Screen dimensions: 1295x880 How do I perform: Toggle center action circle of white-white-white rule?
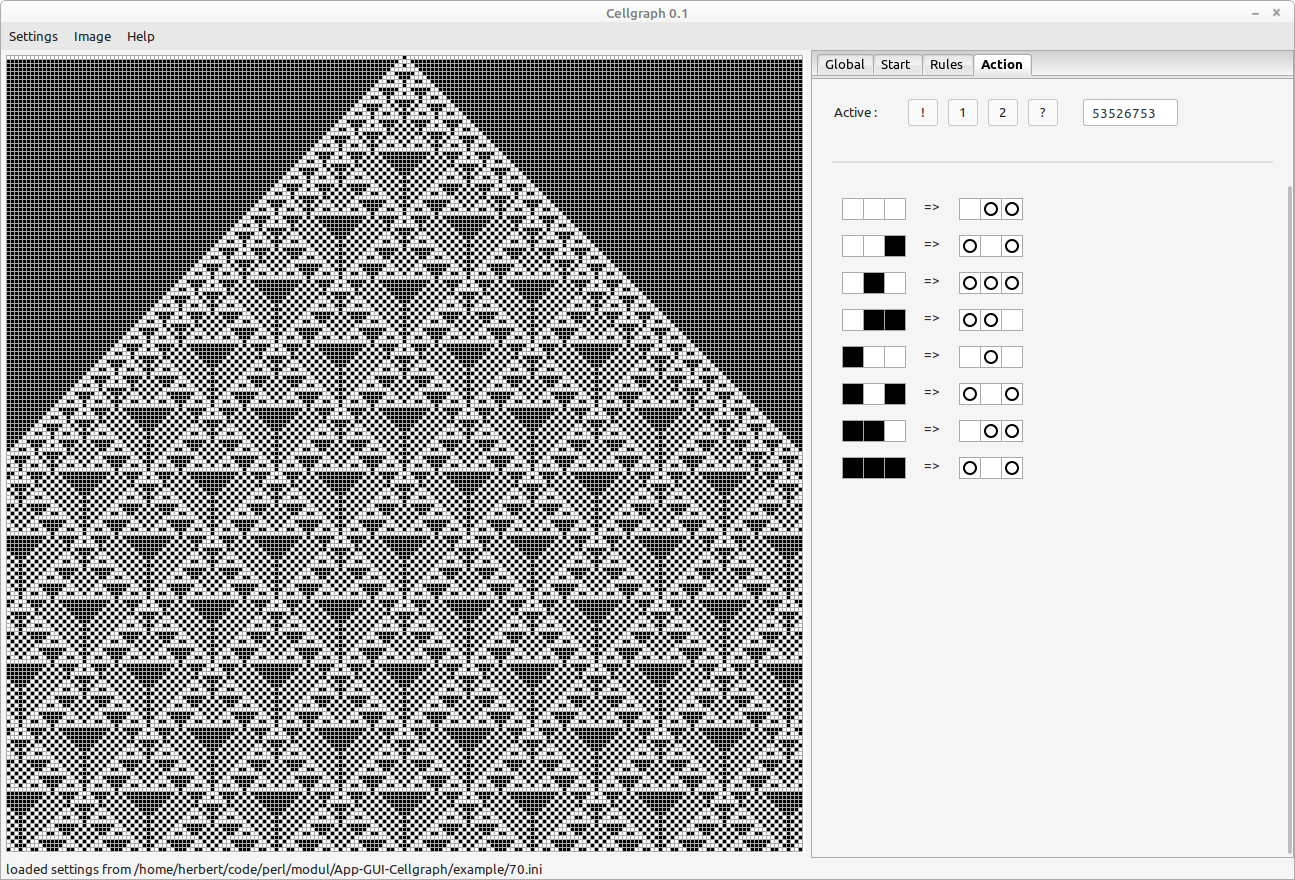point(991,209)
